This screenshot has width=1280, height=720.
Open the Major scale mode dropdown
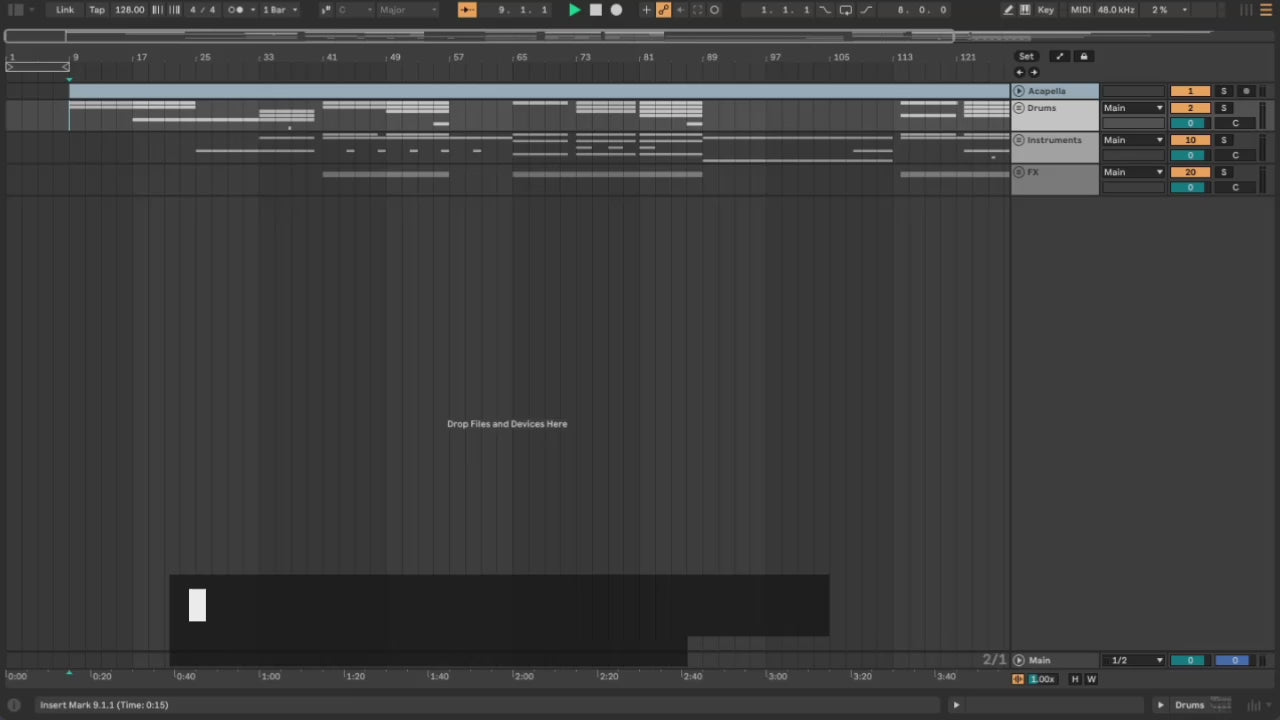(x=408, y=10)
